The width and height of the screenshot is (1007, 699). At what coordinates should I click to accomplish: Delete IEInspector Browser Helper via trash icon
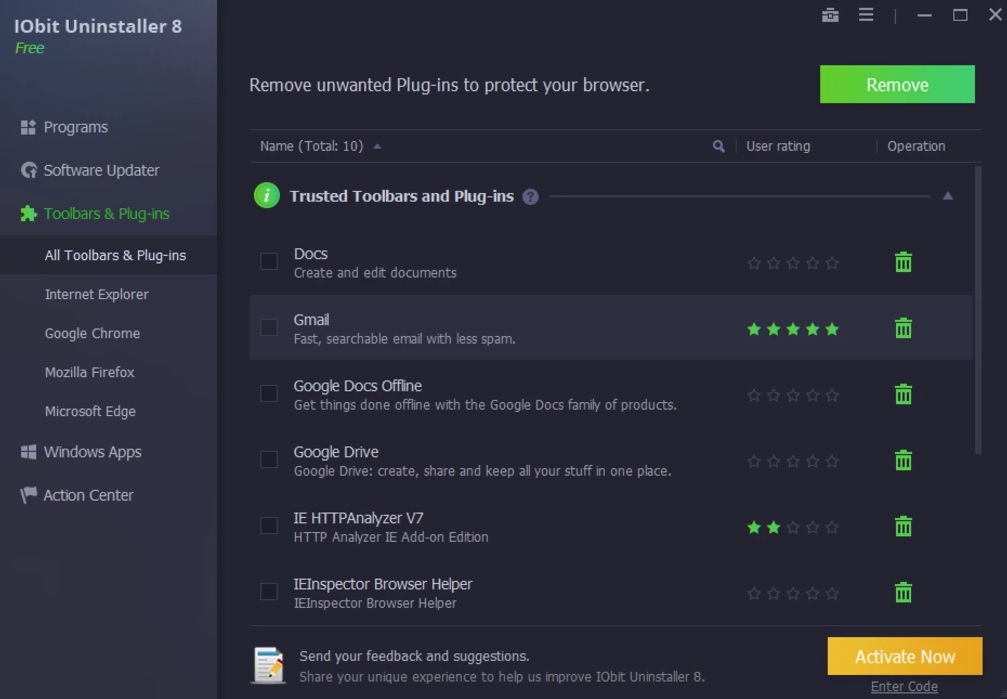(903, 592)
